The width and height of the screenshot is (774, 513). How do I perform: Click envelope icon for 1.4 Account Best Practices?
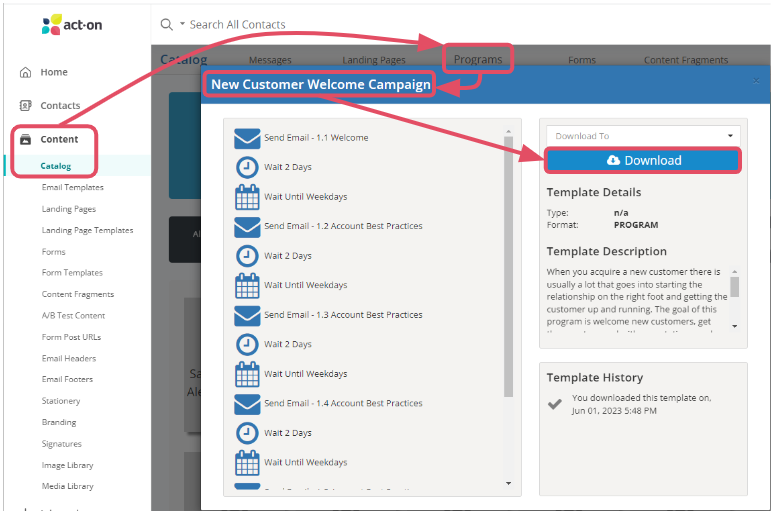coord(247,404)
